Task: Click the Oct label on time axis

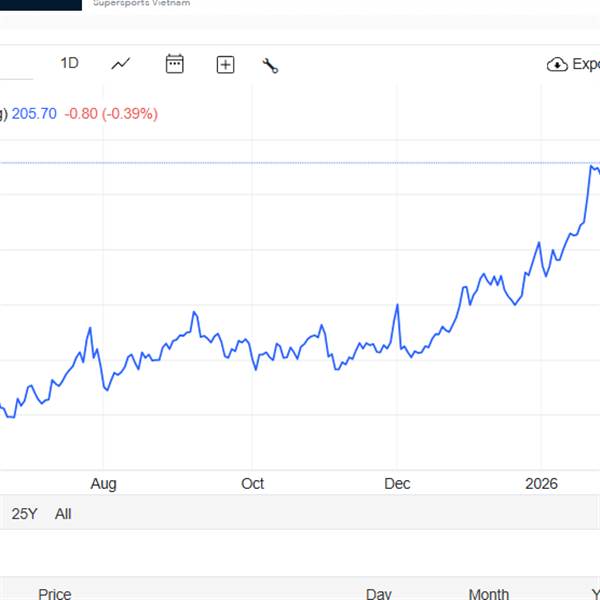Action: point(253,484)
